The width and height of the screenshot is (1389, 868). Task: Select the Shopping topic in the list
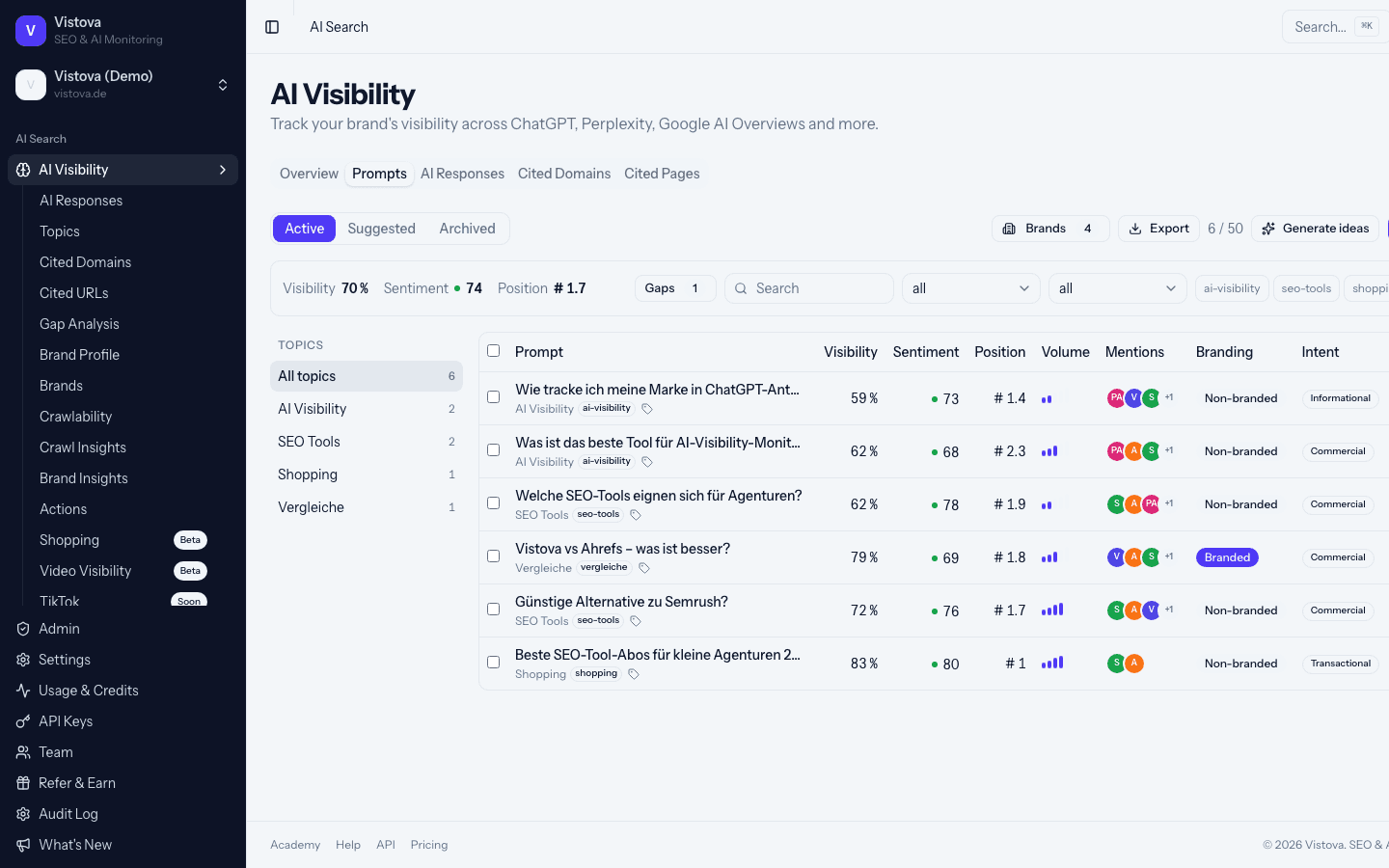[367, 475]
